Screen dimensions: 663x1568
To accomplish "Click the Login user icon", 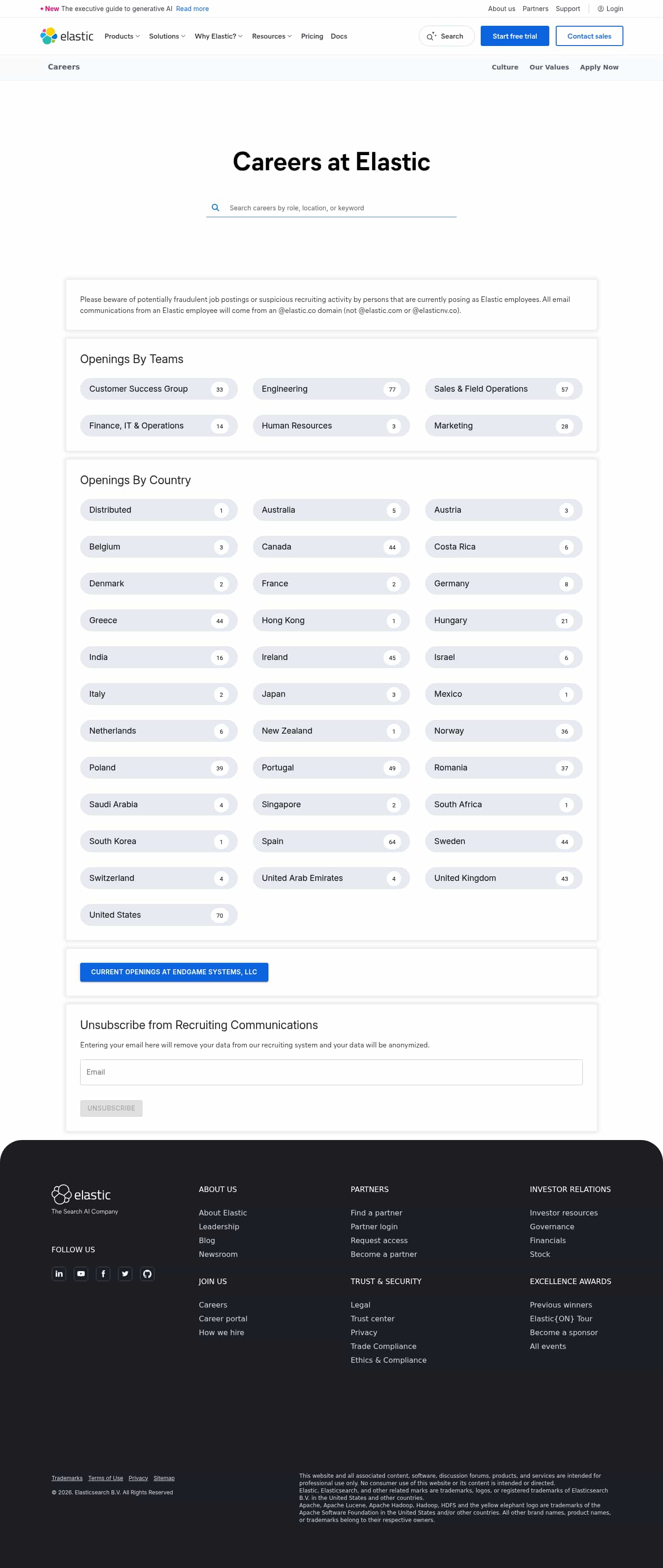I will [x=600, y=9].
